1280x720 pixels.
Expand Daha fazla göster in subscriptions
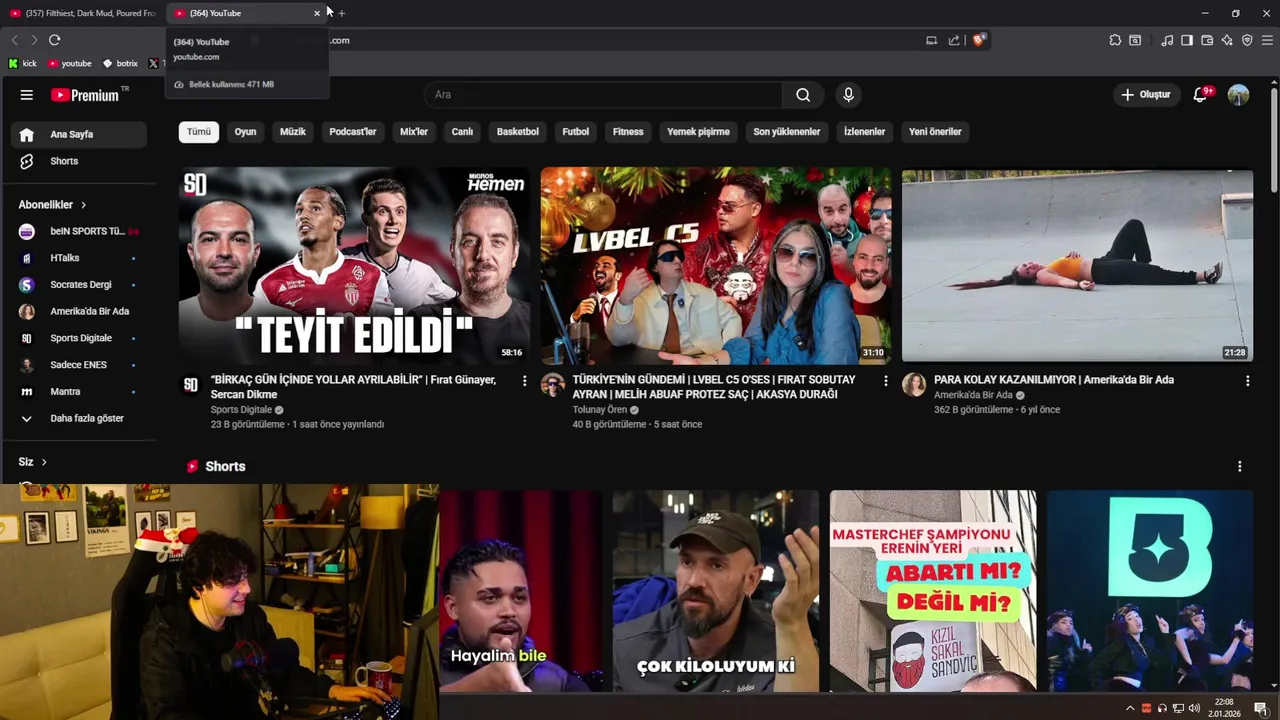click(x=78, y=418)
